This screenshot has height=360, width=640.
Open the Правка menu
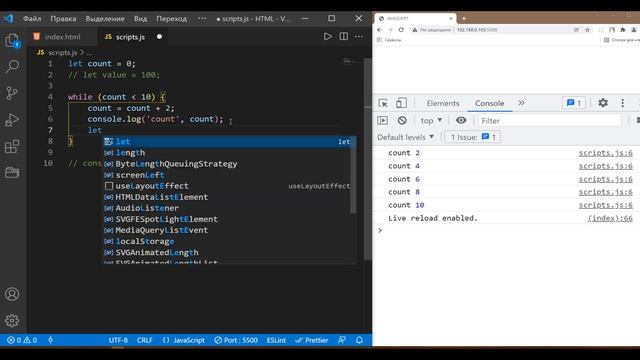pos(63,18)
